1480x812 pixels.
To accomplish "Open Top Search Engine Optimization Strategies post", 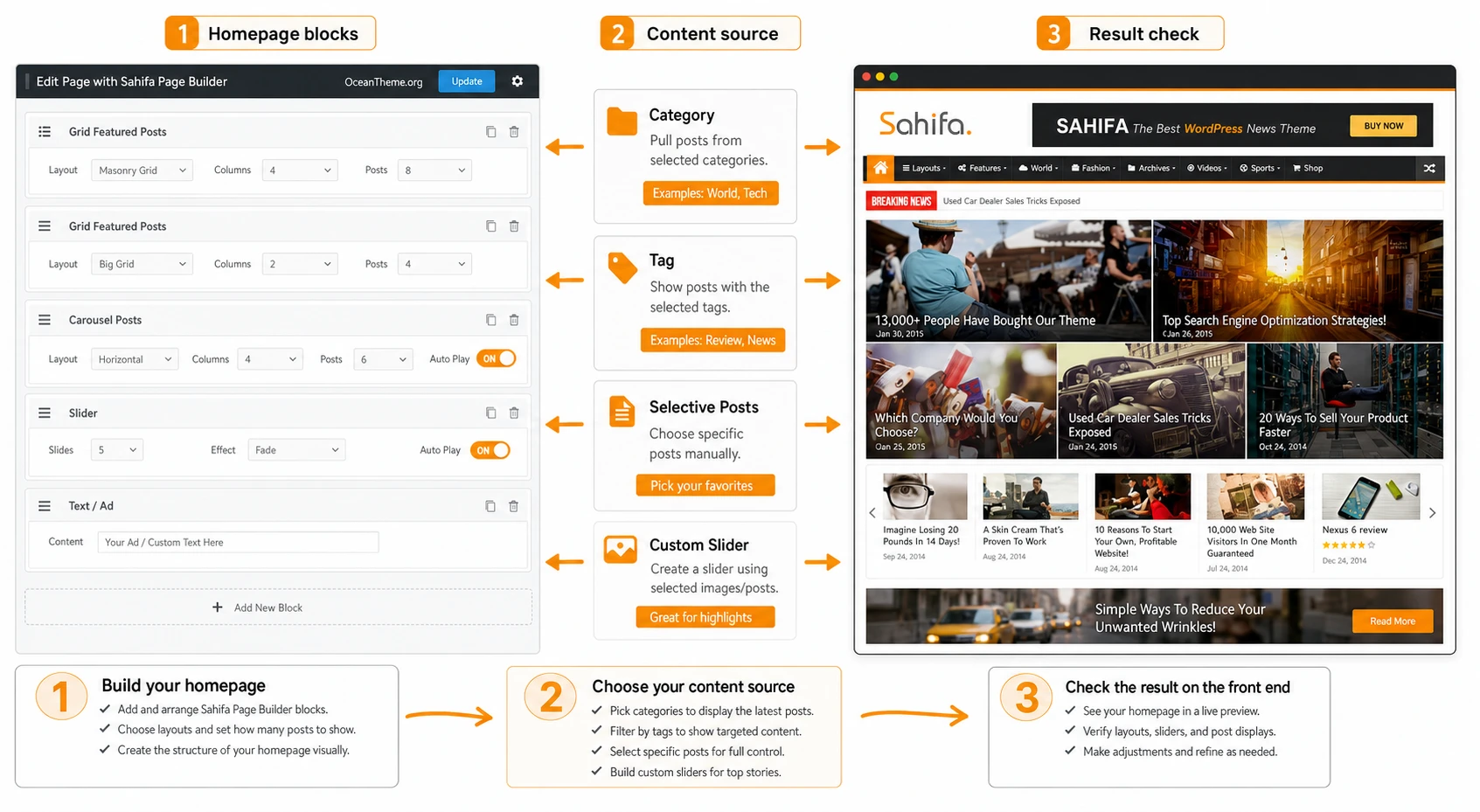I will coord(1297,280).
